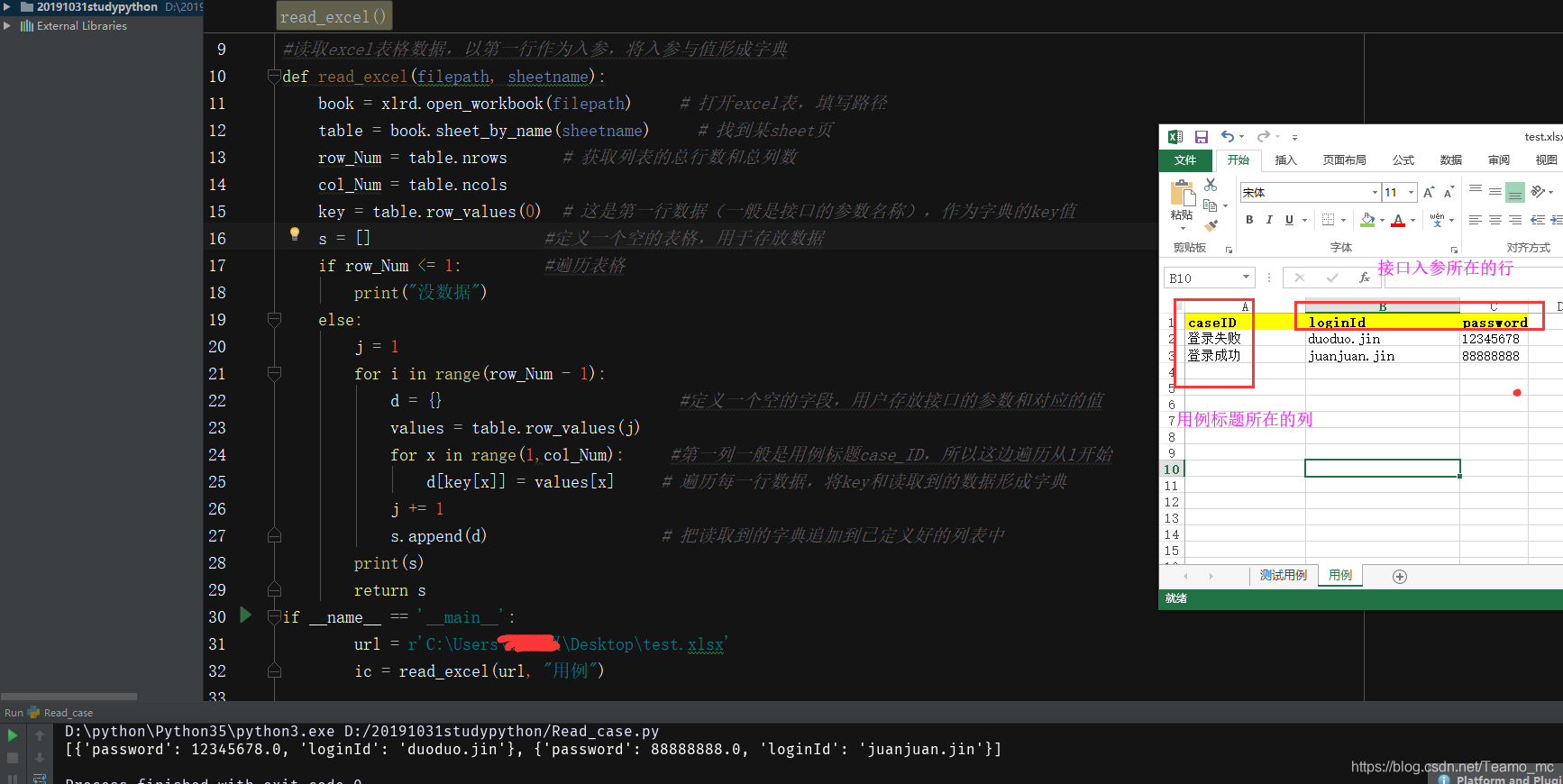Image resolution: width=1563 pixels, height=784 pixels.
Task: Select the 用例 sheet tab
Action: (1340, 576)
